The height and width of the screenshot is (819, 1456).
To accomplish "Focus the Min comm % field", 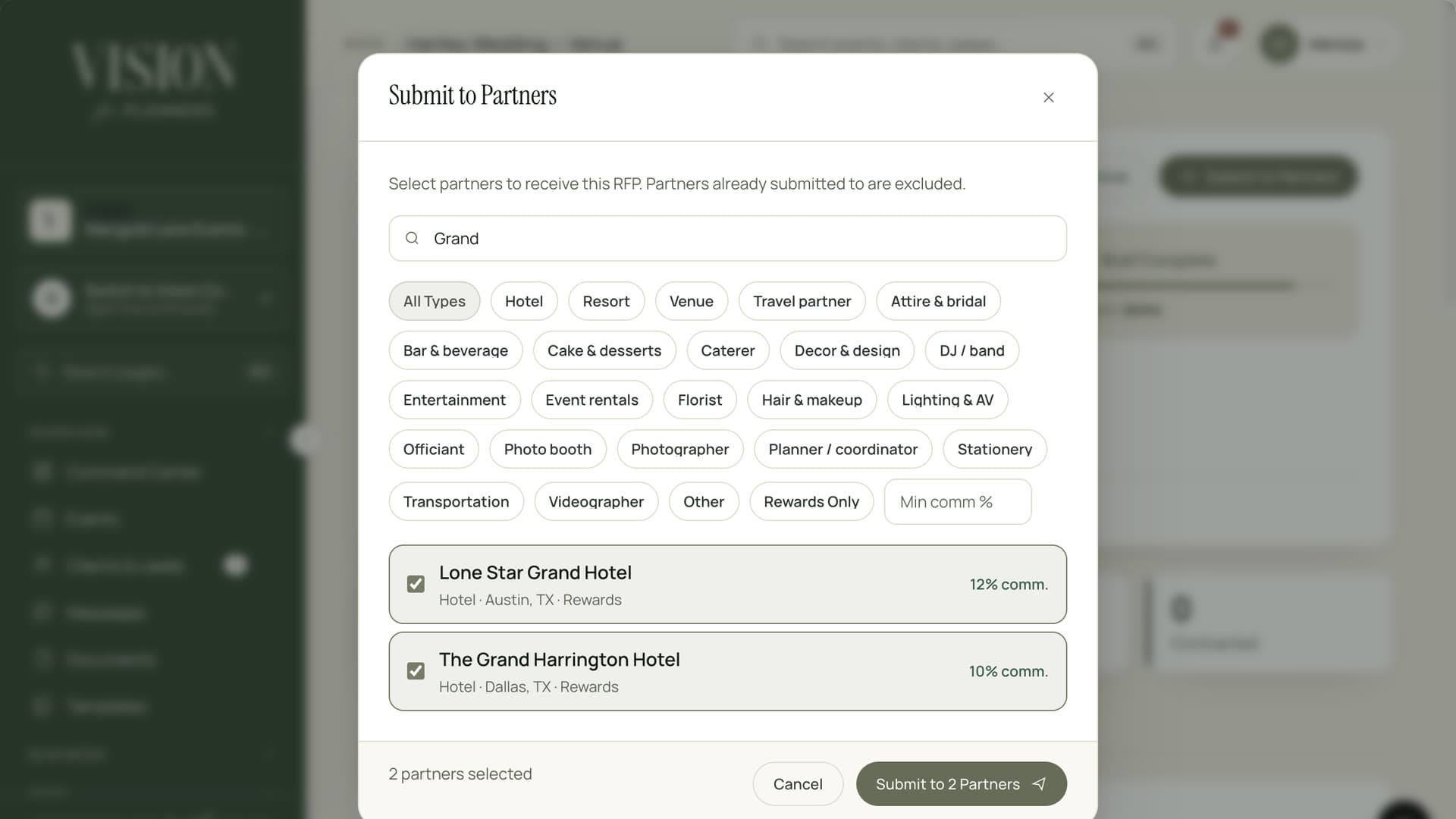I will (958, 501).
